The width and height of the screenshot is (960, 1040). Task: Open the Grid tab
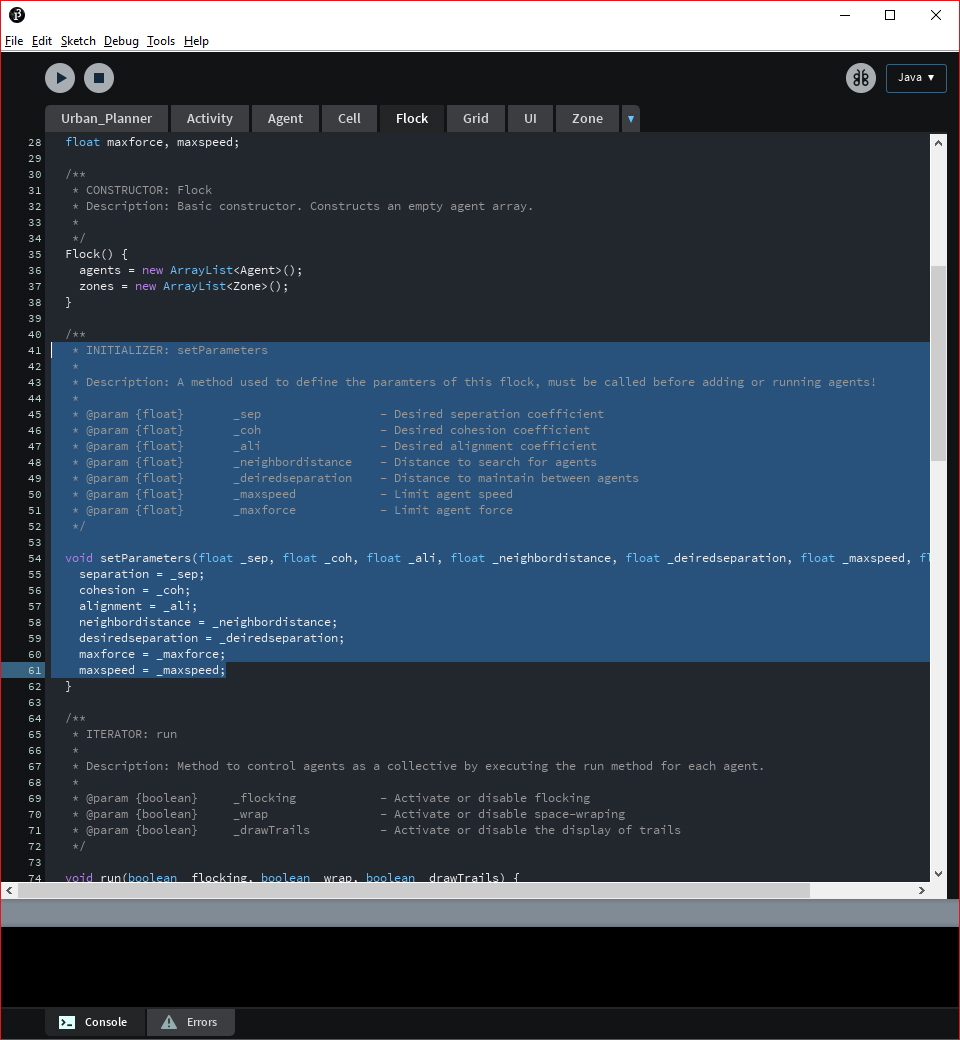click(475, 119)
